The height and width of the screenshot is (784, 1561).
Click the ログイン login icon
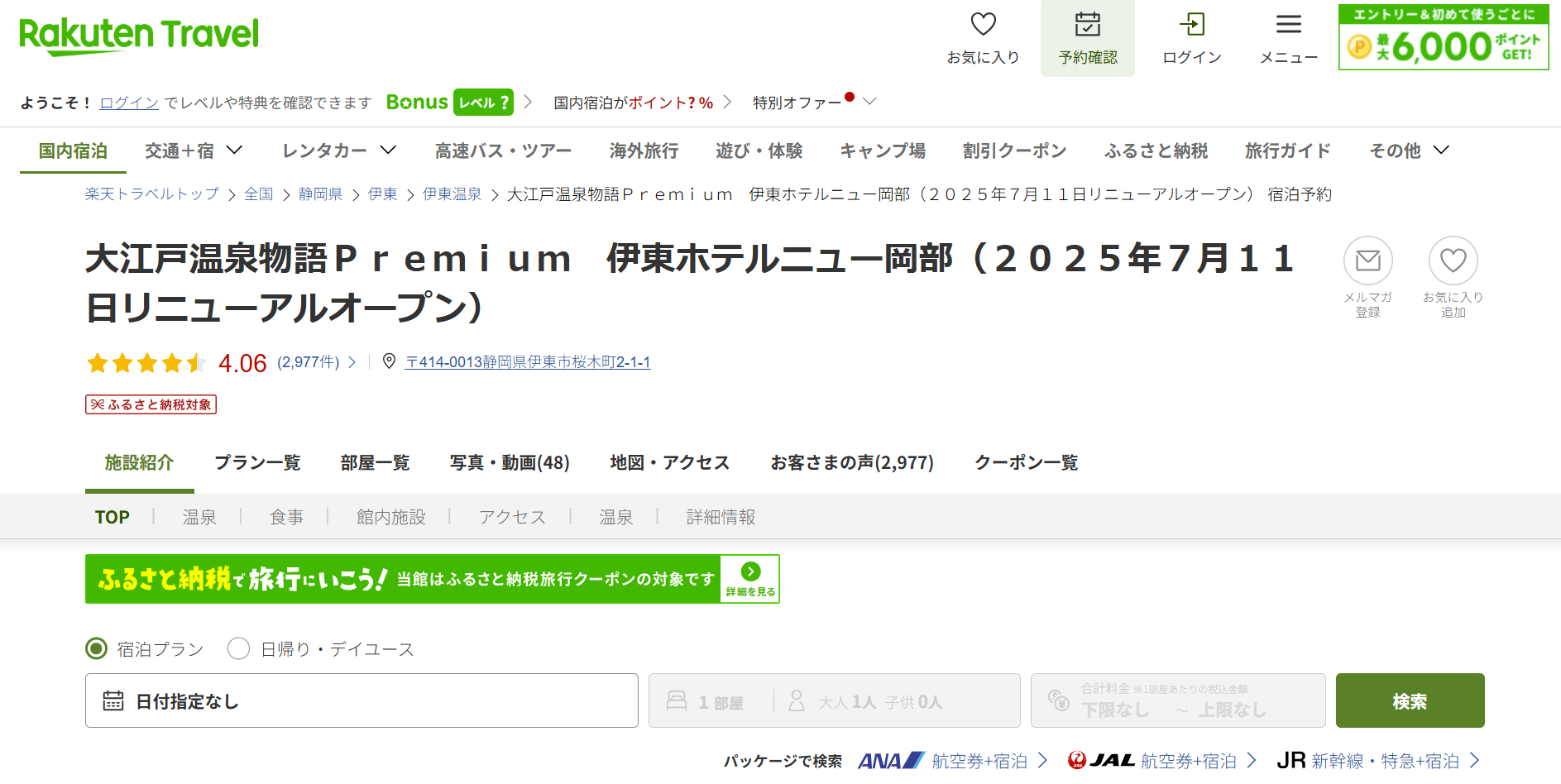1191,26
